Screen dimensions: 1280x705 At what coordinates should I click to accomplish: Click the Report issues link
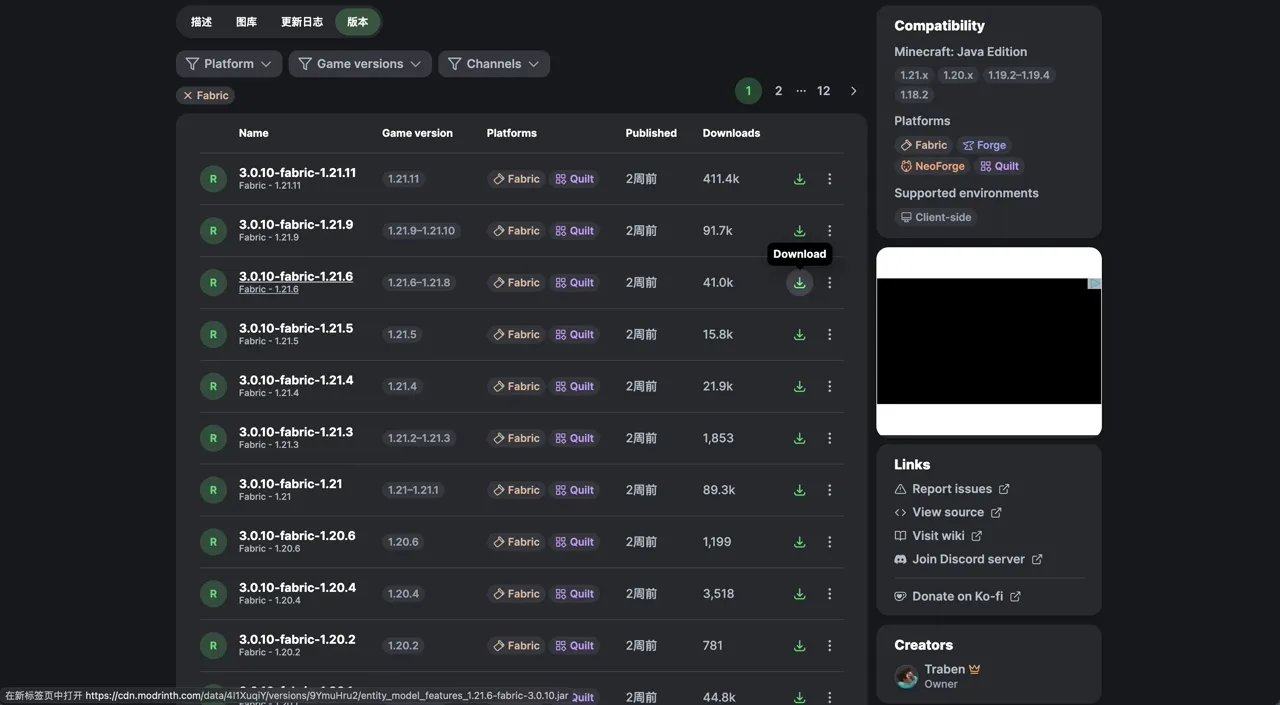tap(951, 489)
